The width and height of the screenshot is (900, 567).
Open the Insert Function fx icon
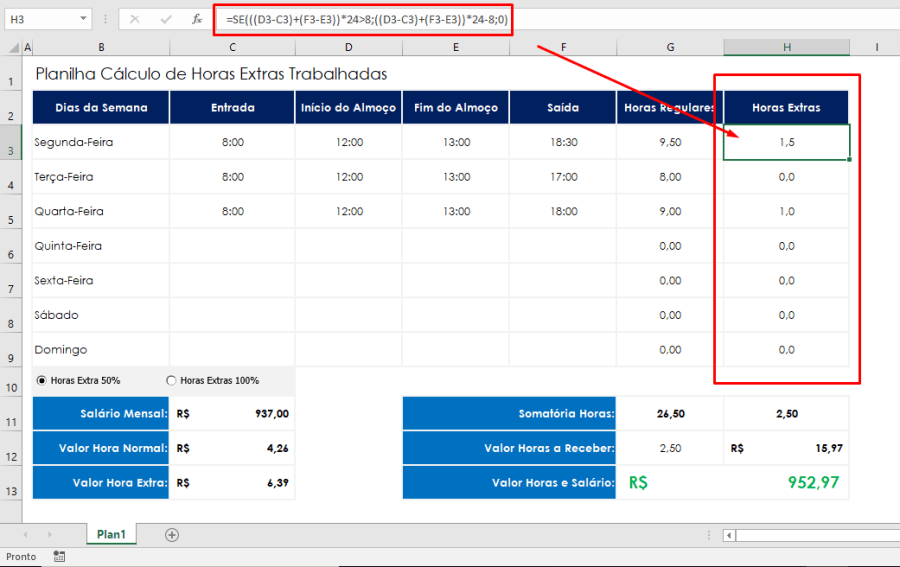tap(197, 20)
